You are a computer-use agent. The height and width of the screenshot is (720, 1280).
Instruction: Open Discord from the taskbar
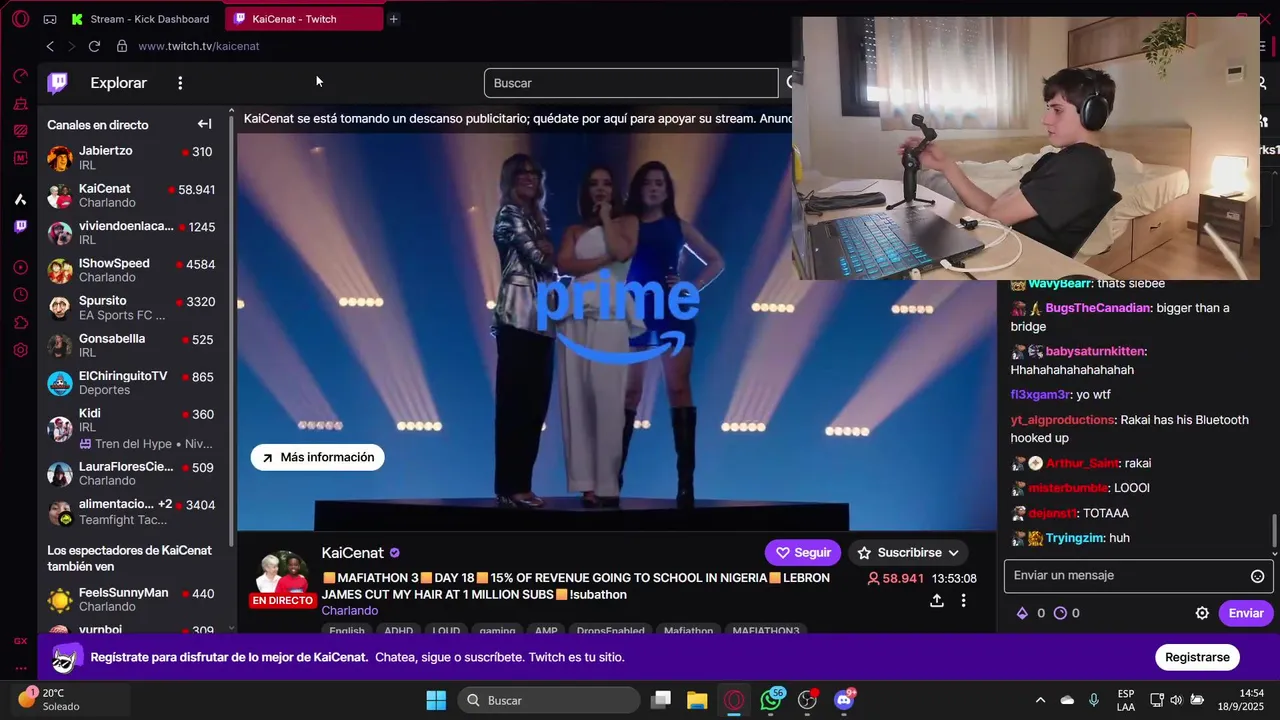click(844, 700)
